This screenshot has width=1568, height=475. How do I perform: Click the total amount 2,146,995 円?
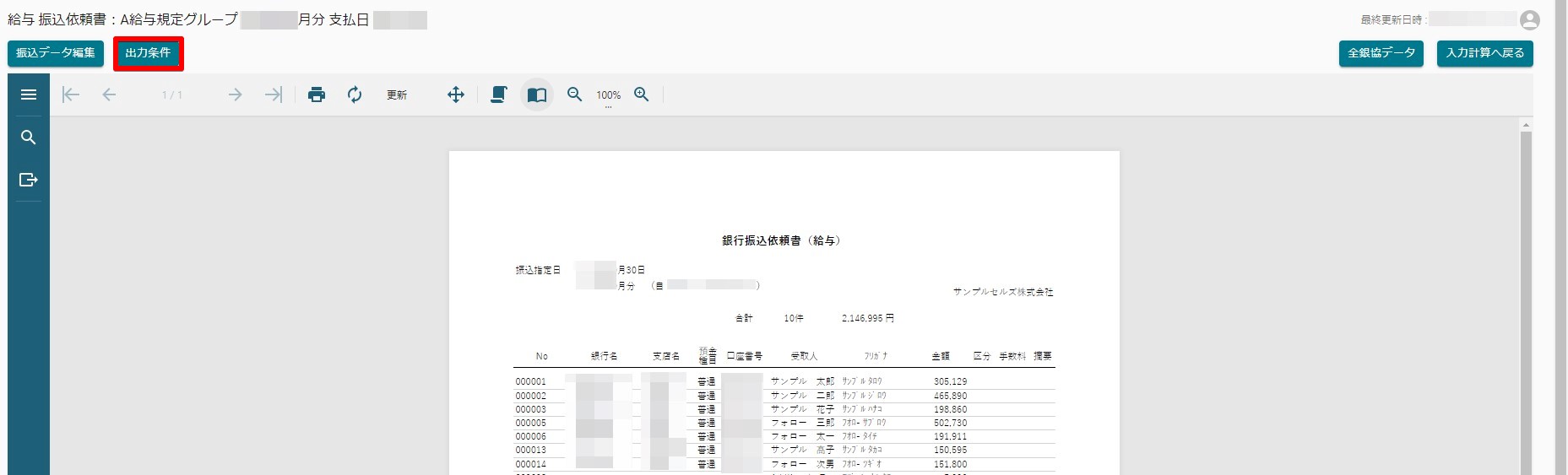(868, 318)
